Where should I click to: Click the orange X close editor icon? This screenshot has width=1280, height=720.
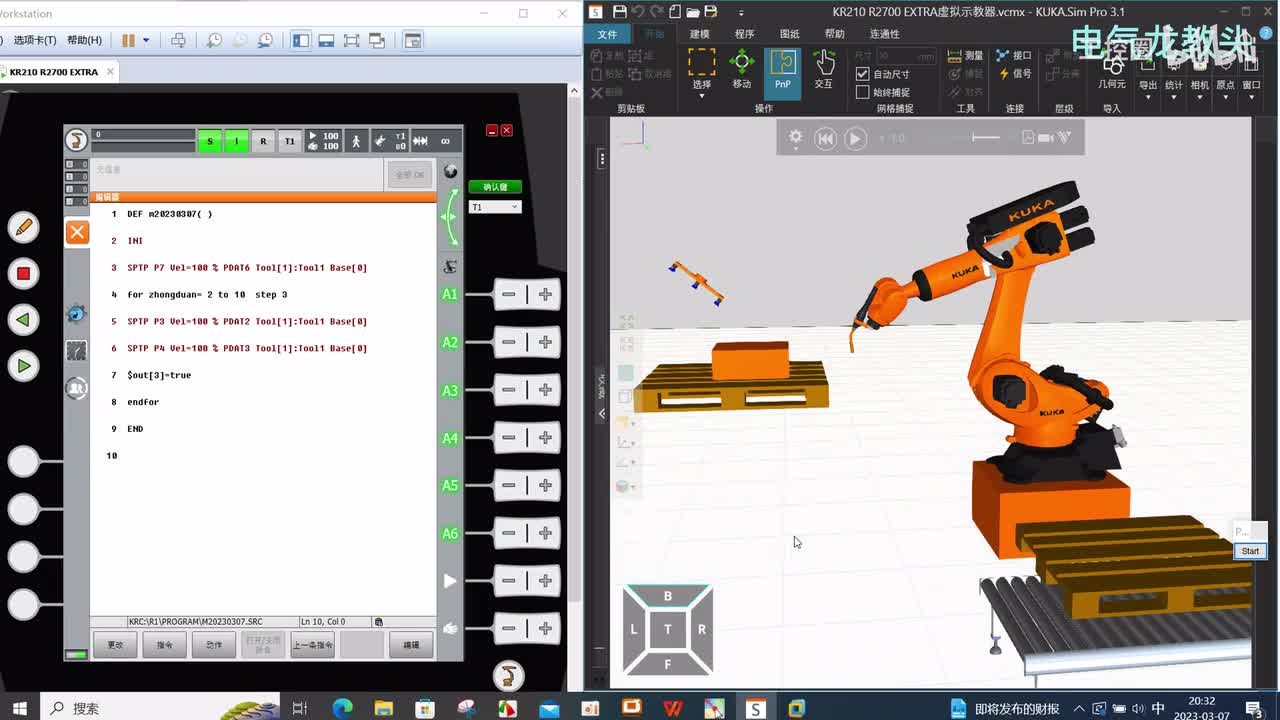(x=77, y=233)
